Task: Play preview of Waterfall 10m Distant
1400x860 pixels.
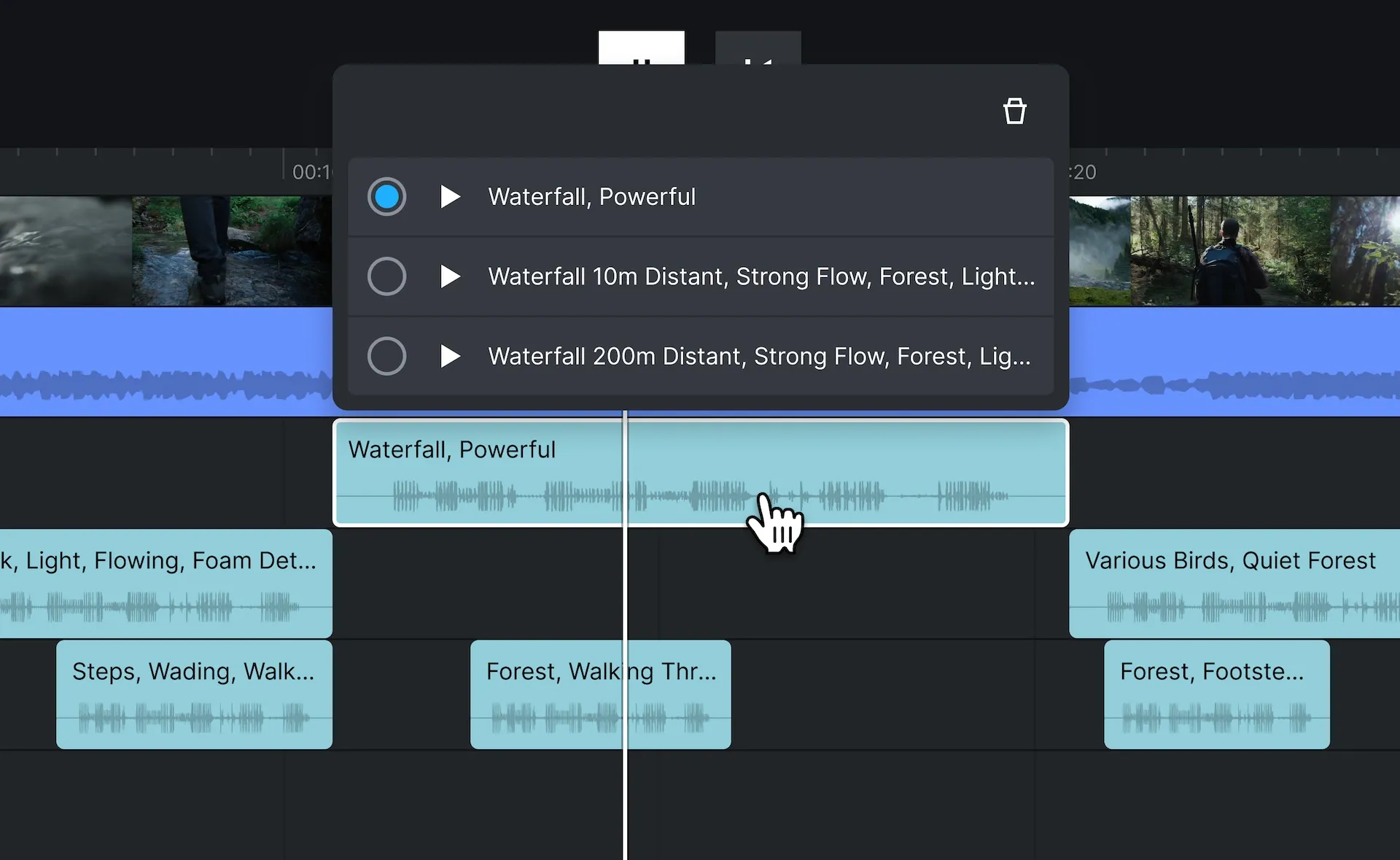Action: tap(450, 276)
